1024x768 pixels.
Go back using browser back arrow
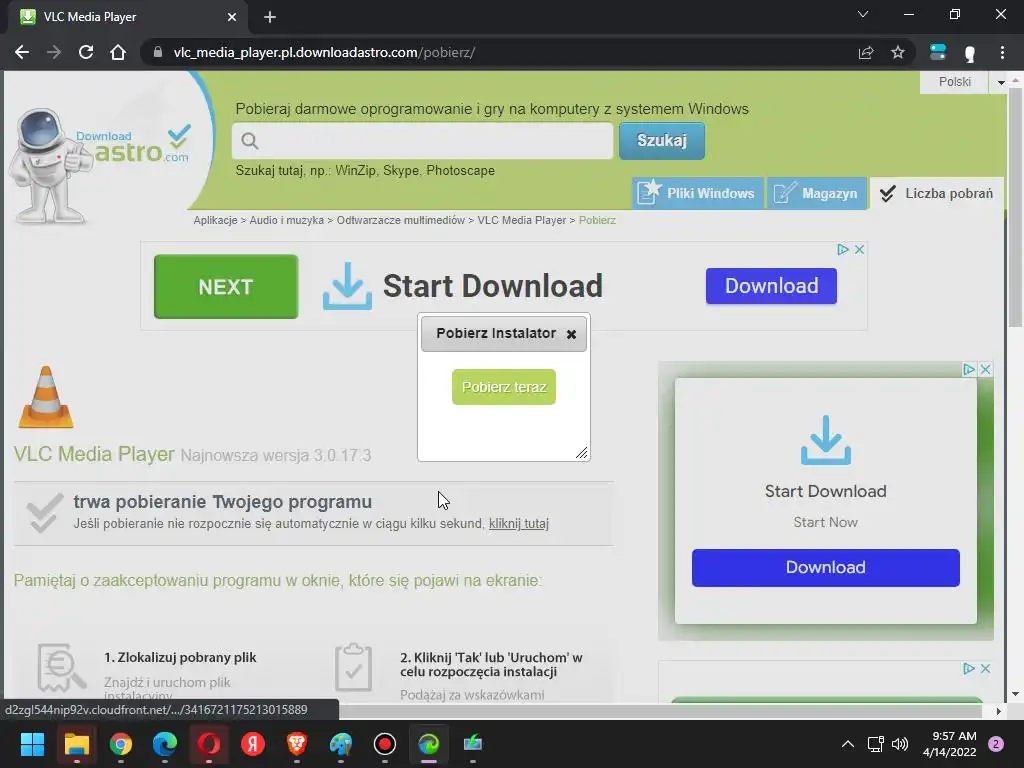(22, 52)
